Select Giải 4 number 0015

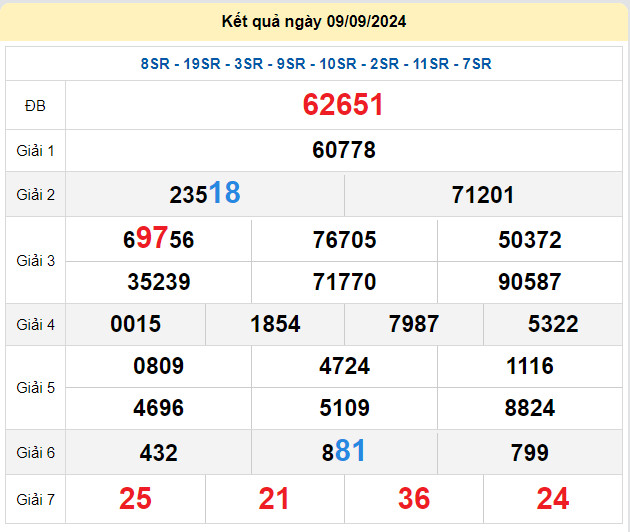(136, 324)
